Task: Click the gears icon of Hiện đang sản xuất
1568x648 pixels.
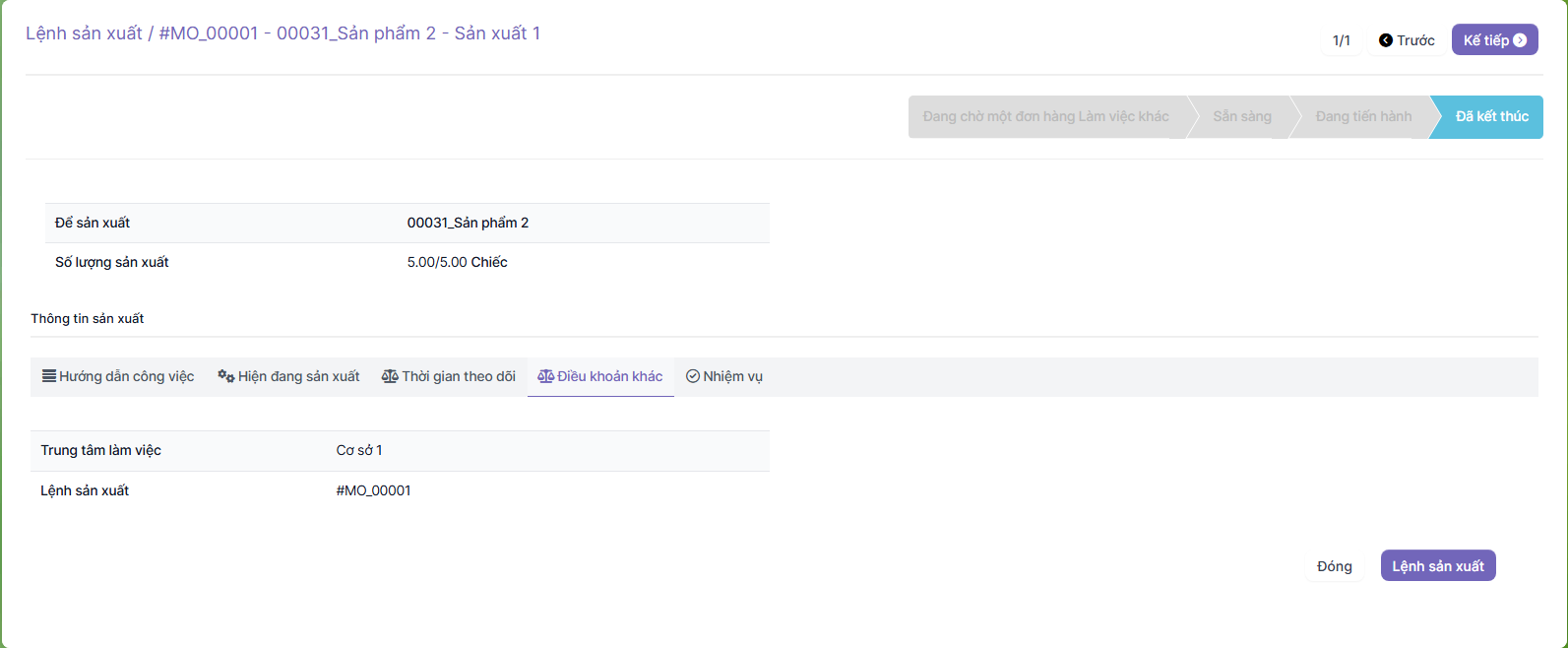Action: 225,376
